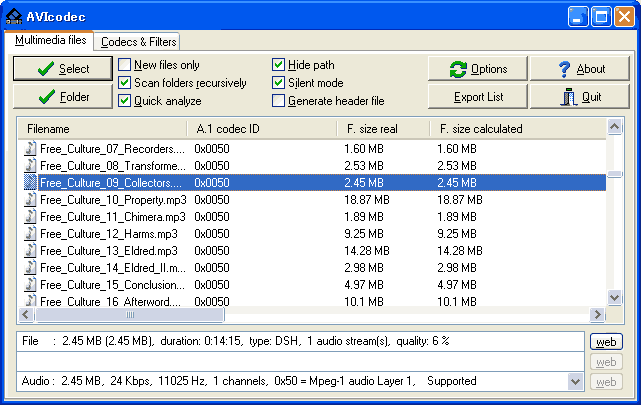Image resolution: width=641 pixels, height=405 pixels.
Task: Click the horizontal scrollbar thumb
Action: tap(130, 315)
